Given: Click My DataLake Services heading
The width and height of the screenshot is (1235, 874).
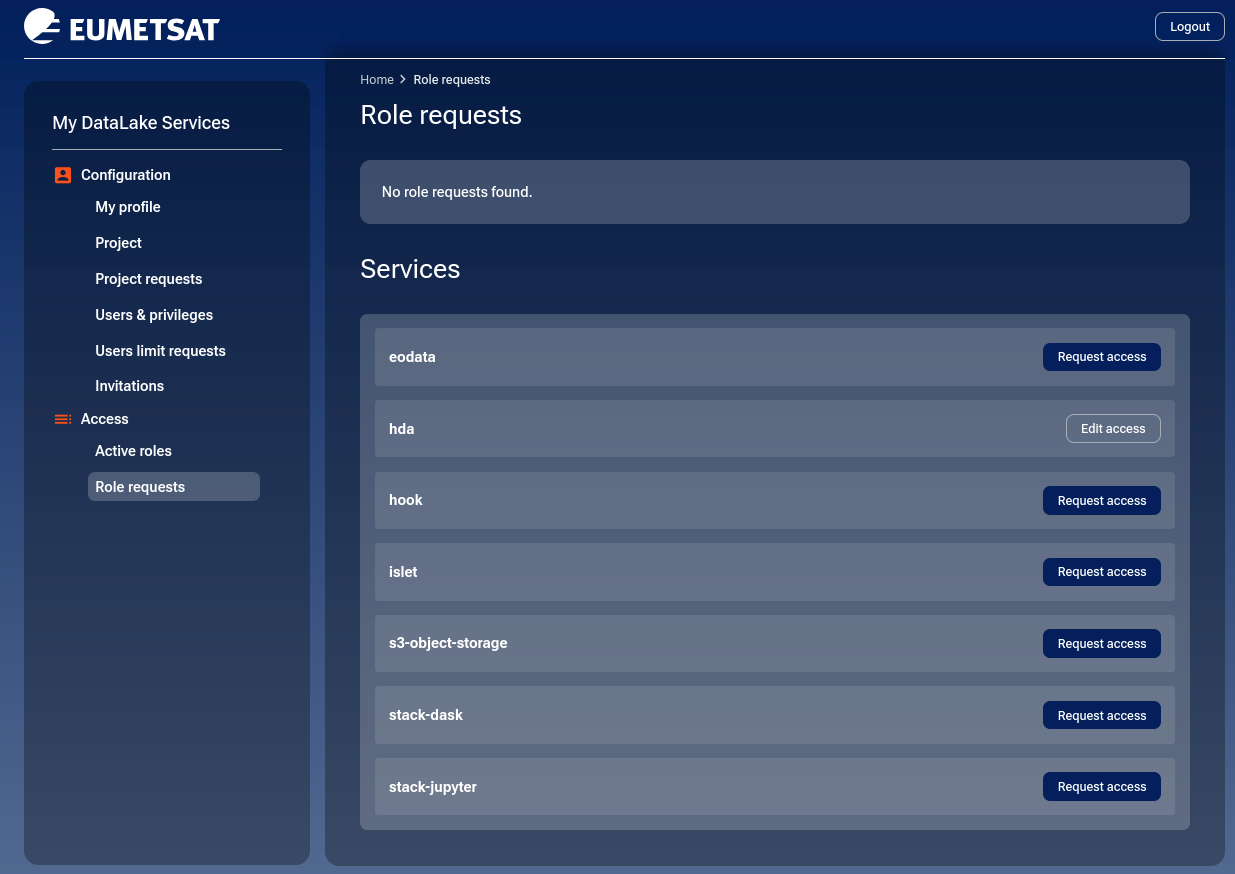Looking at the screenshot, I should (141, 123).
